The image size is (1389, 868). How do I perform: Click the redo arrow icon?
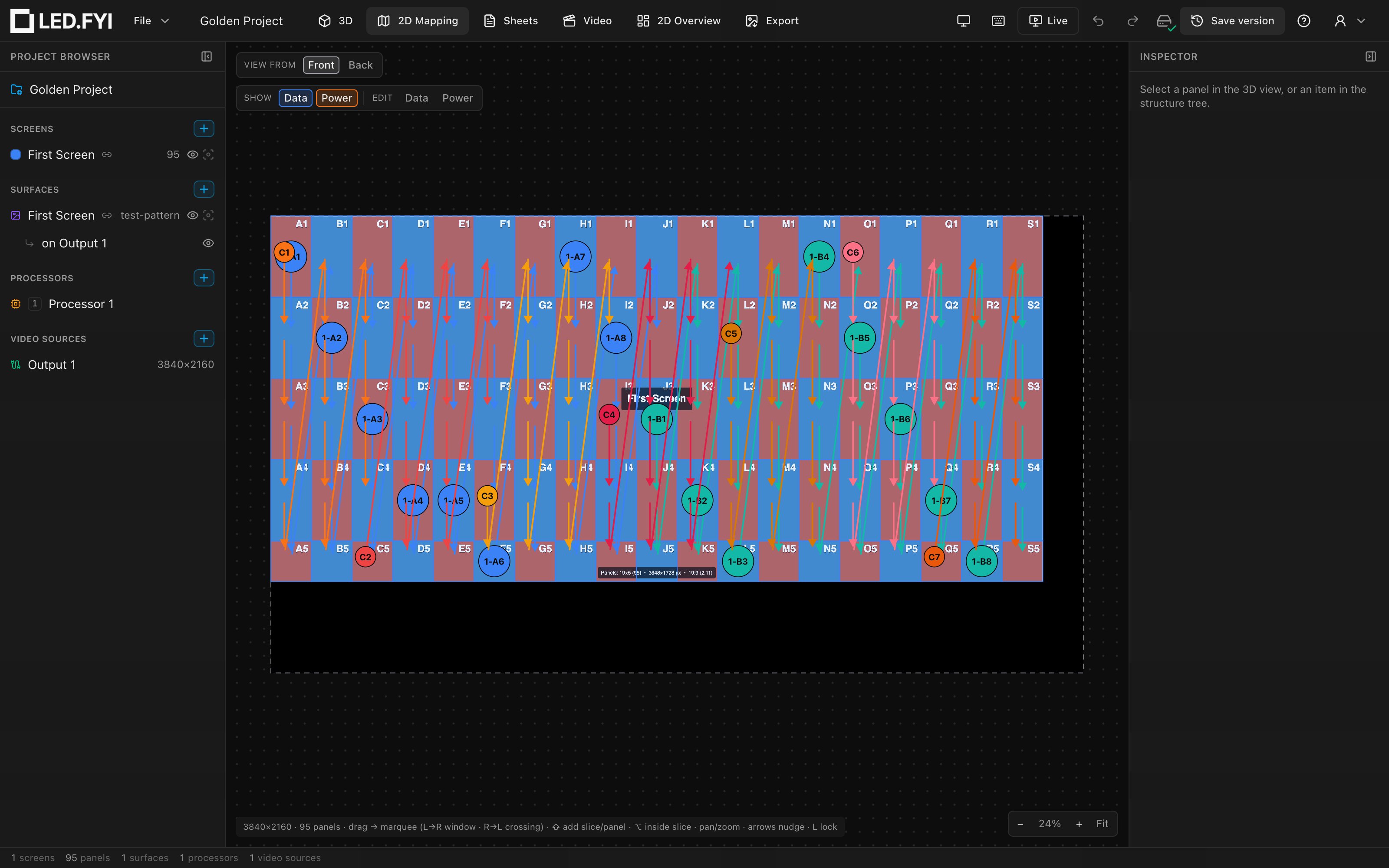click(x=1132, y=21)
